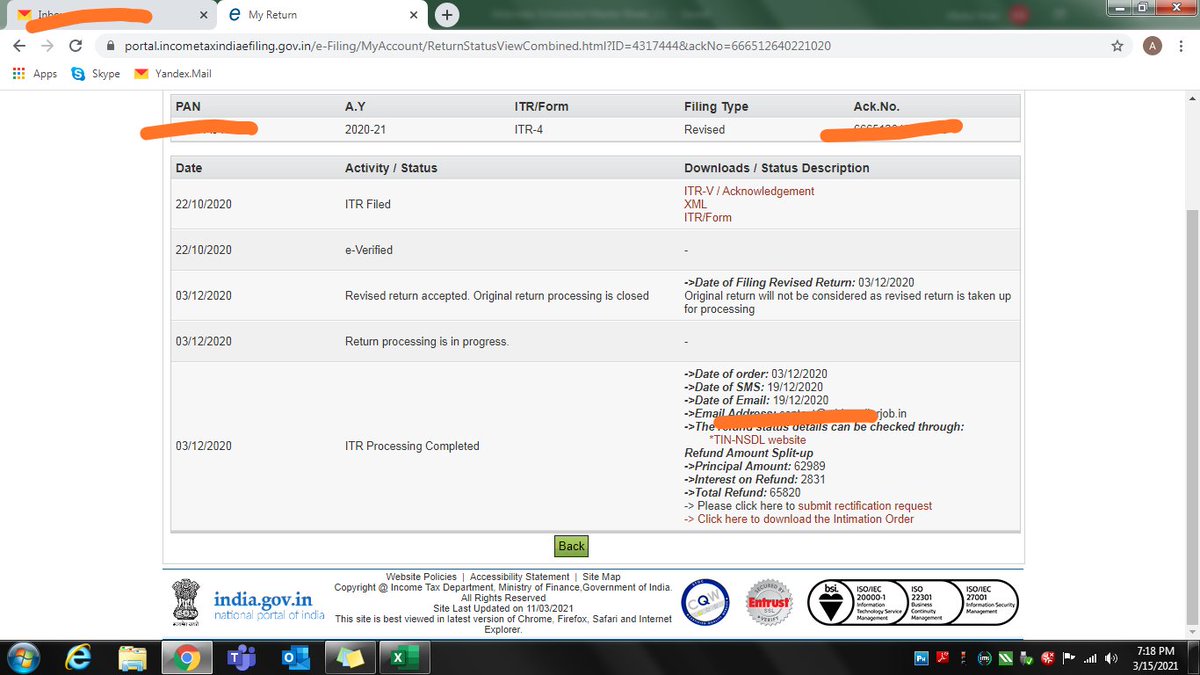The image size is (1200, 675).
Task: Open the ITR/Form download link
Action: pos(708,217)
